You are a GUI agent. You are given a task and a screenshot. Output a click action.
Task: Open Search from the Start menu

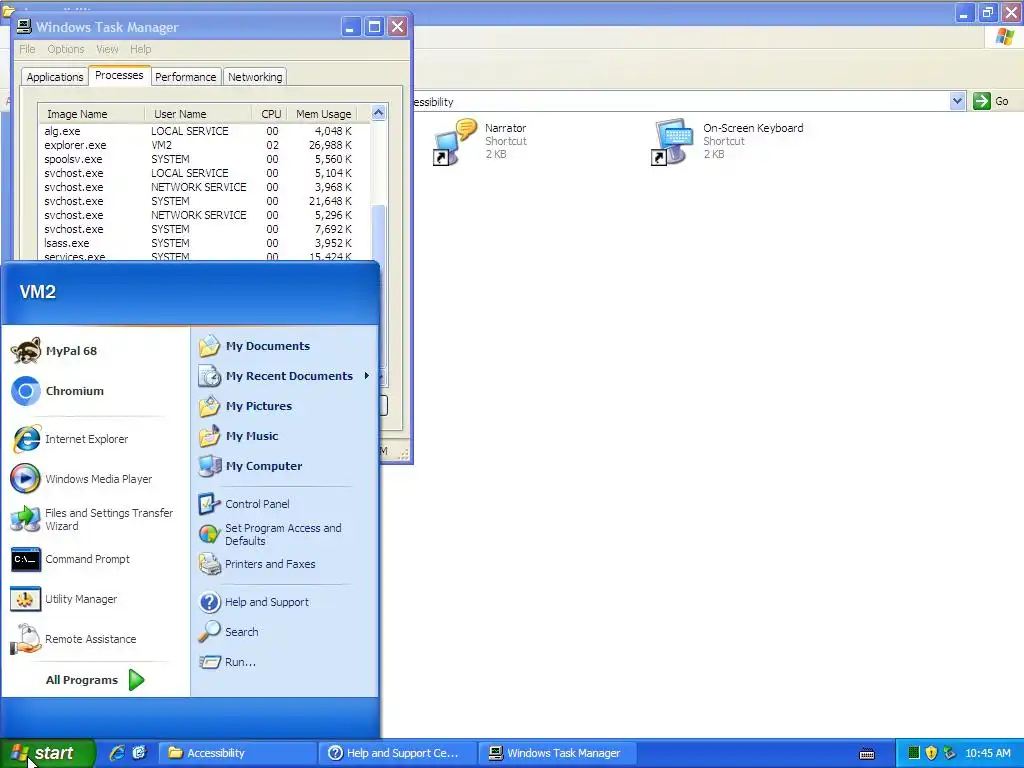pyautogui.click(x=229, y=632)
